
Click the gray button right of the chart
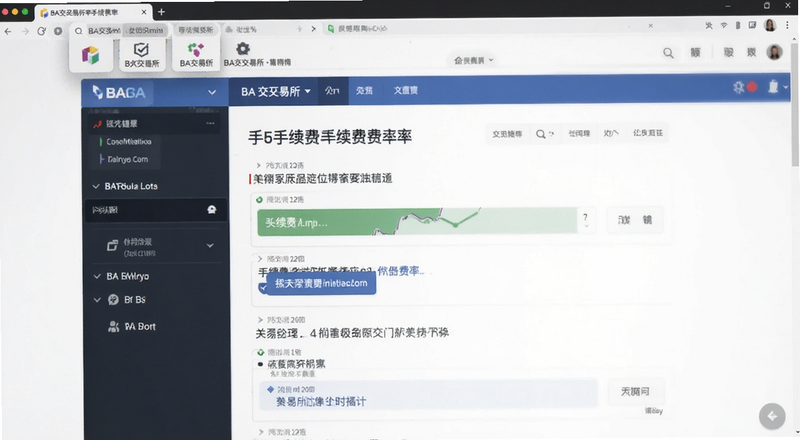point(635,220)
